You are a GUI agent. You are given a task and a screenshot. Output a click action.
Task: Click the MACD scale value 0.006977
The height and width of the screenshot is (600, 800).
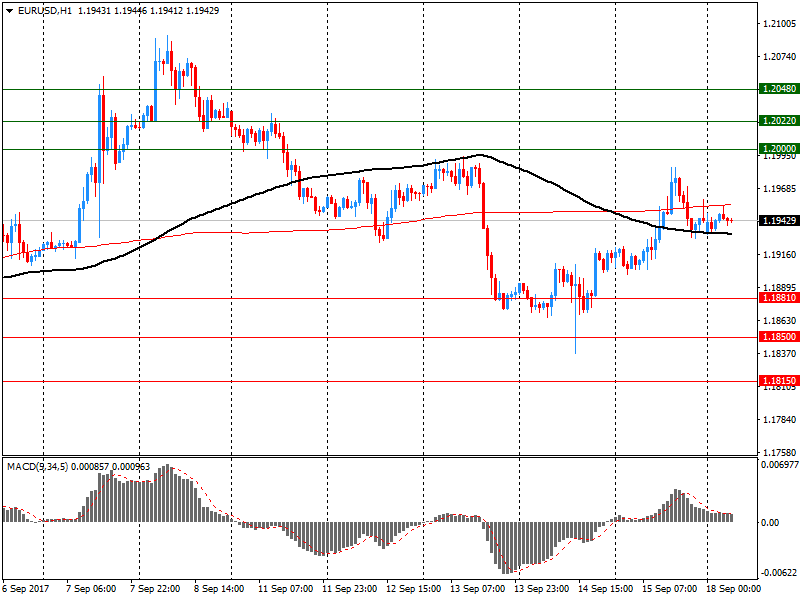pyautogui.click(x=780, y=465)
